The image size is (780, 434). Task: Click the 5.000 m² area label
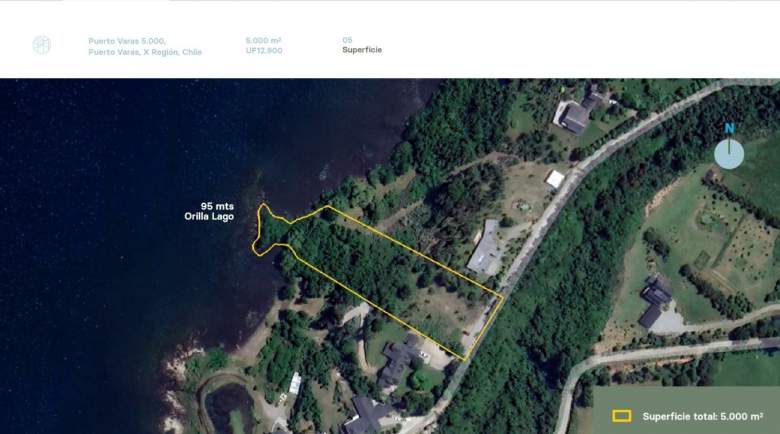pos(264,40)
